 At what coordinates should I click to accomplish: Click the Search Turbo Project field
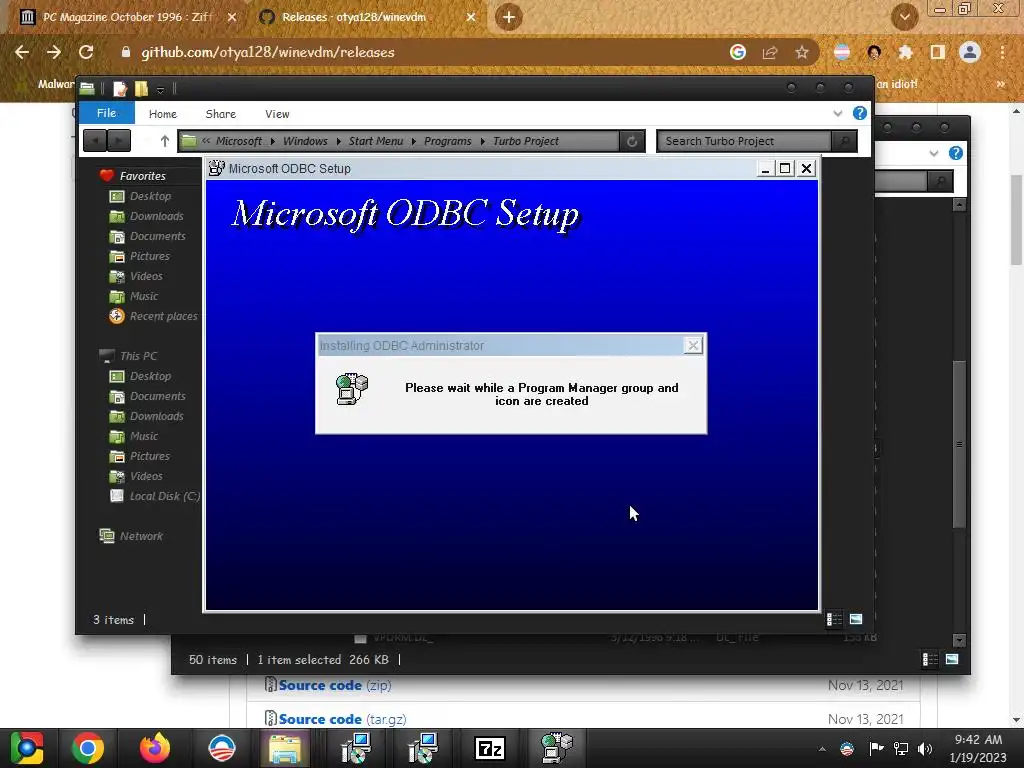coord(744,141)
